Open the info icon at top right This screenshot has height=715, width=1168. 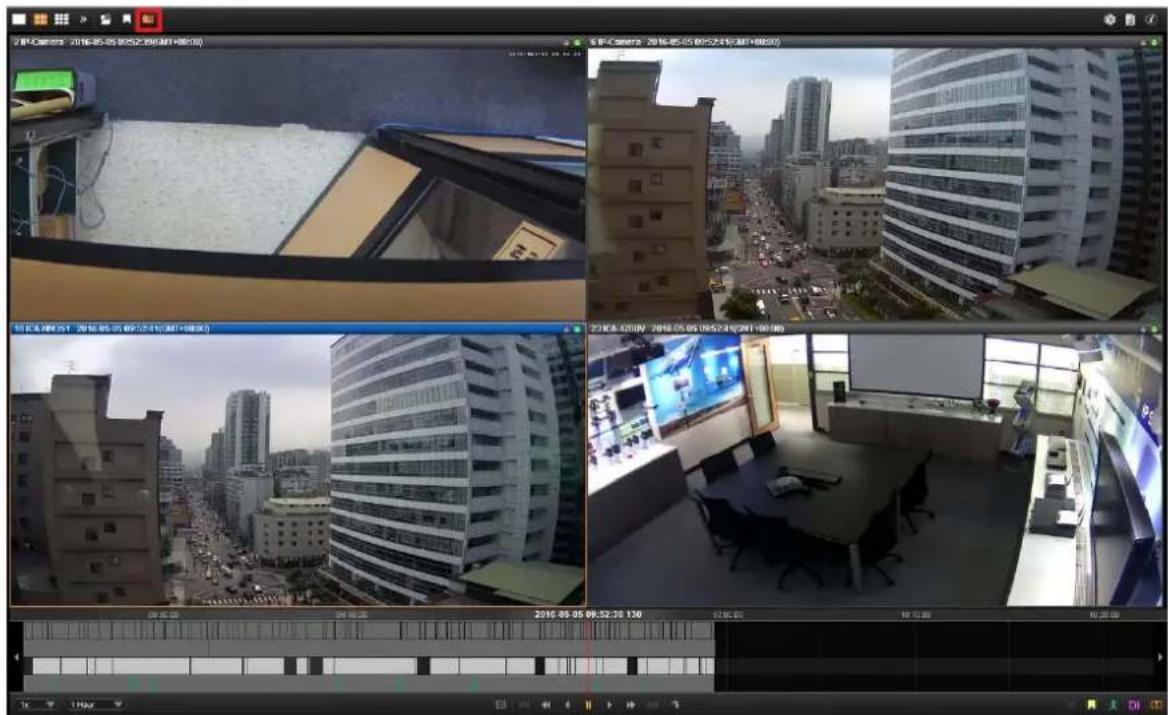tap(1151, 20)
